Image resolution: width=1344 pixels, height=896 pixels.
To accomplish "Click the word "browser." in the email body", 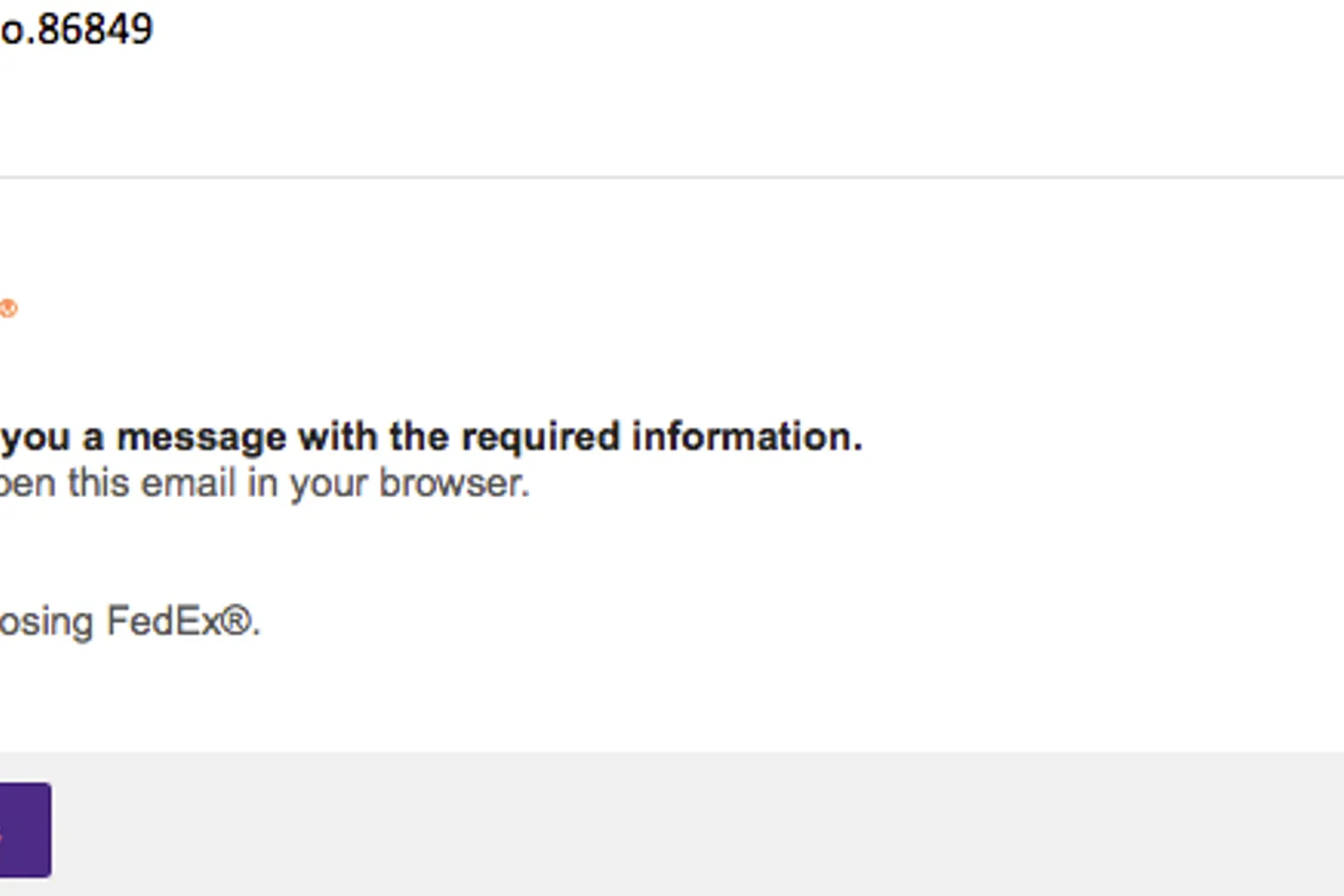I will coord(454,484).
